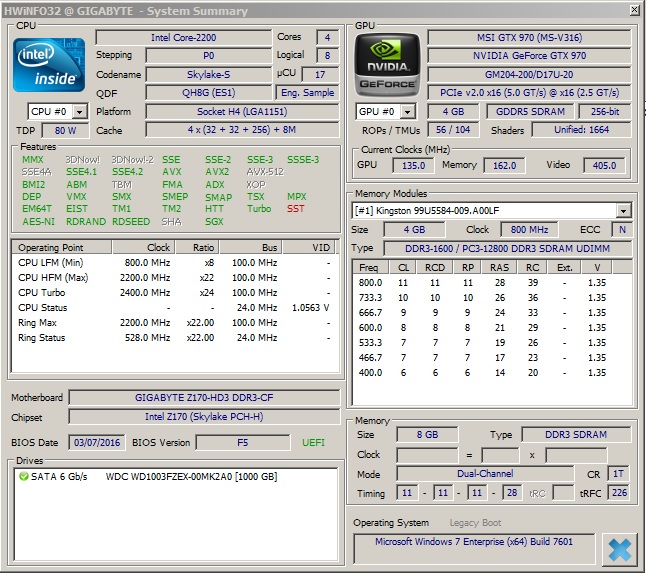Select the Operating Point column header

61,248
